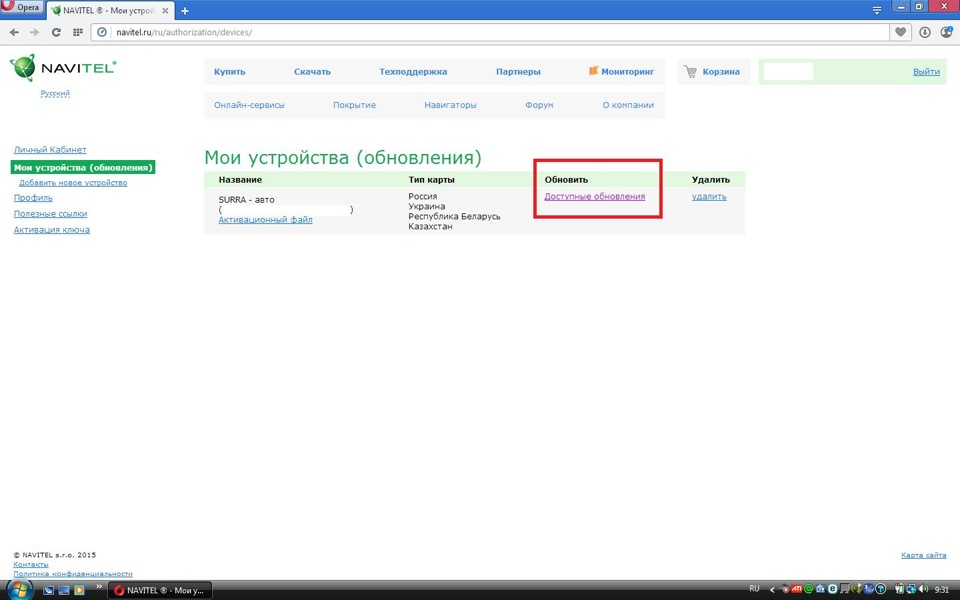Open the Windows Start button

click(20, 590)
